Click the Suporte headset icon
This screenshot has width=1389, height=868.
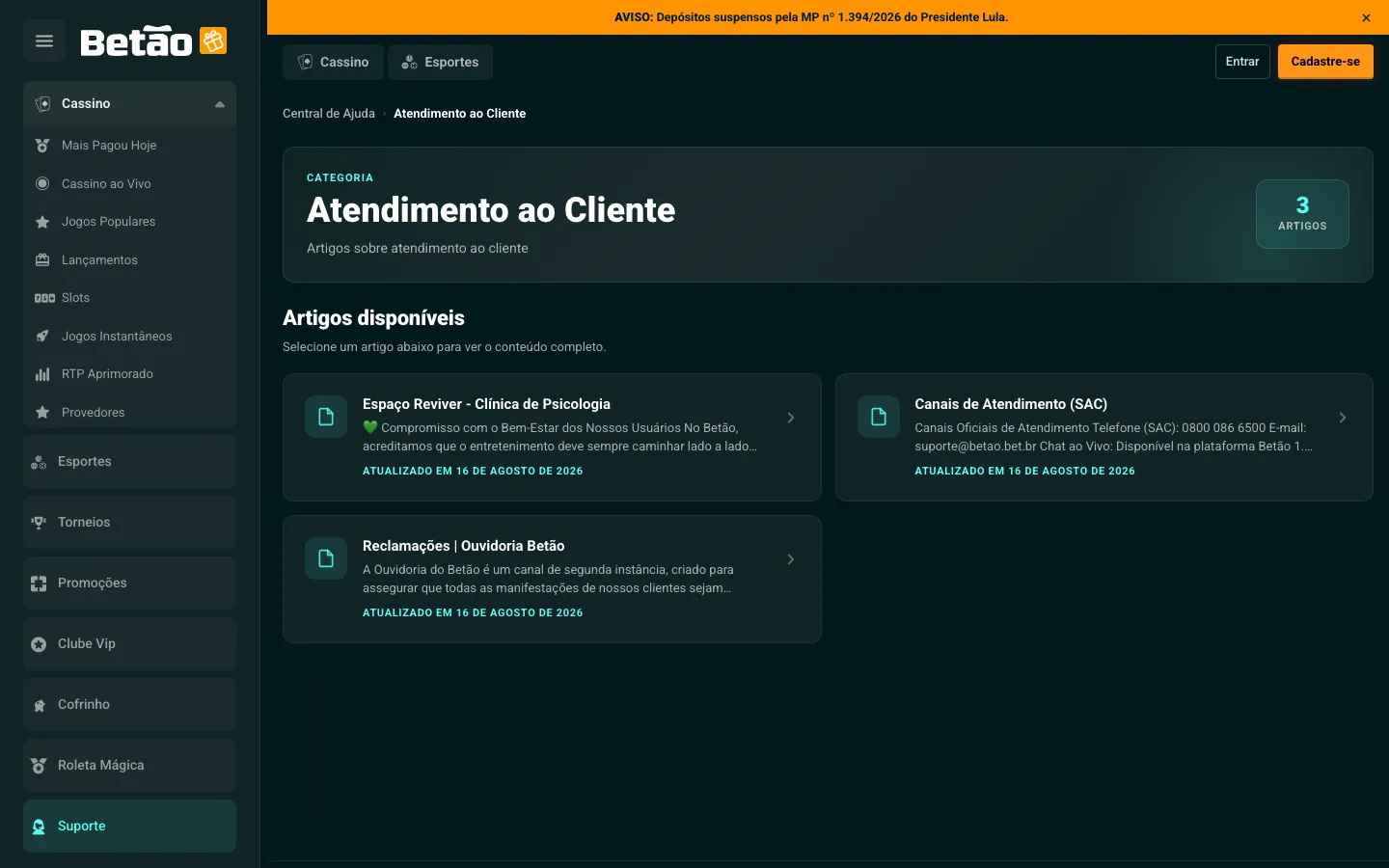tap(39, 827)
